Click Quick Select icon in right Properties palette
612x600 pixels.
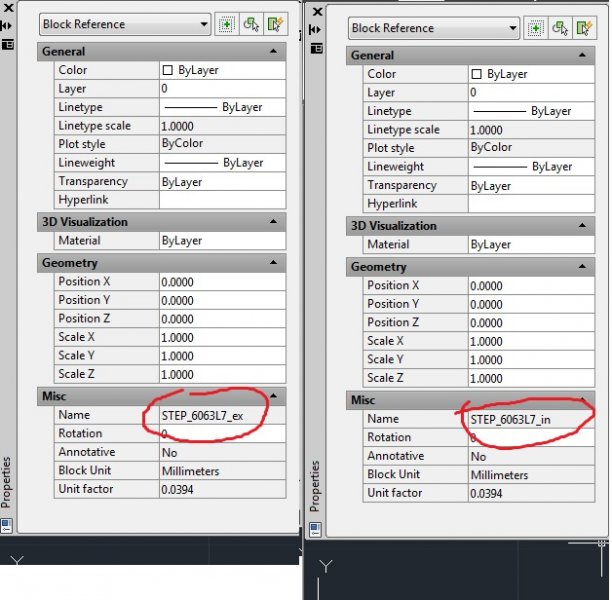(x=584, y=28)
